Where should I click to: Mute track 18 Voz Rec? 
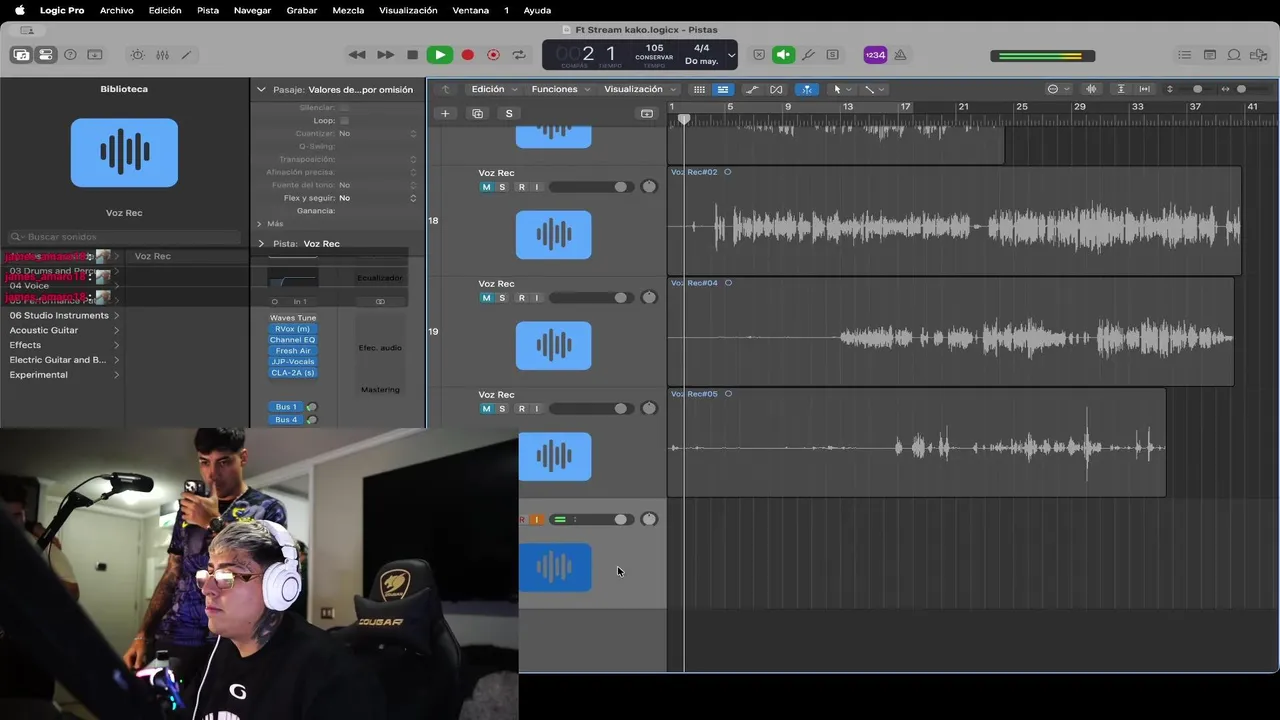pos(487,187)
